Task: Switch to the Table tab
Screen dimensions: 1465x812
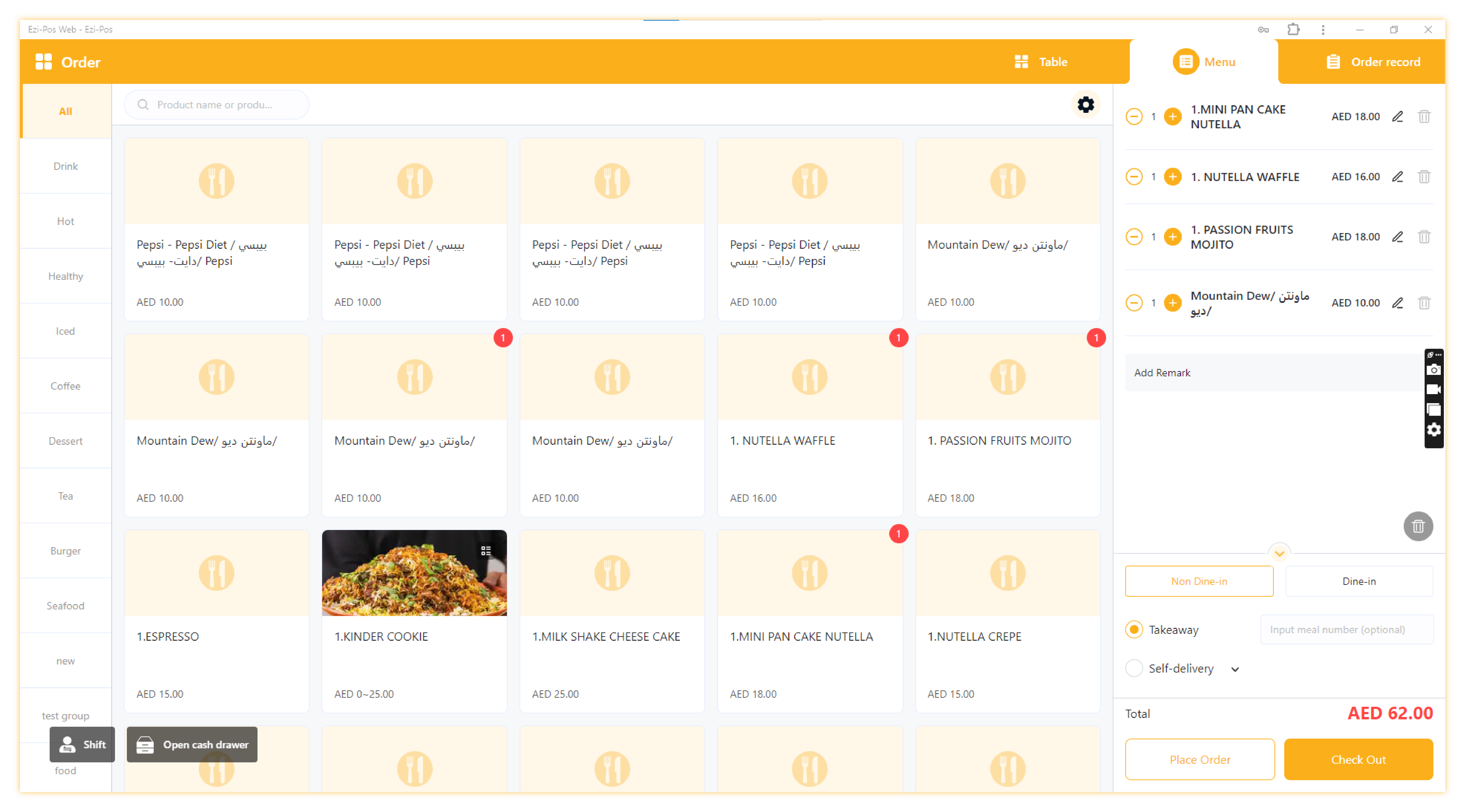Action: coord(1040,62)
